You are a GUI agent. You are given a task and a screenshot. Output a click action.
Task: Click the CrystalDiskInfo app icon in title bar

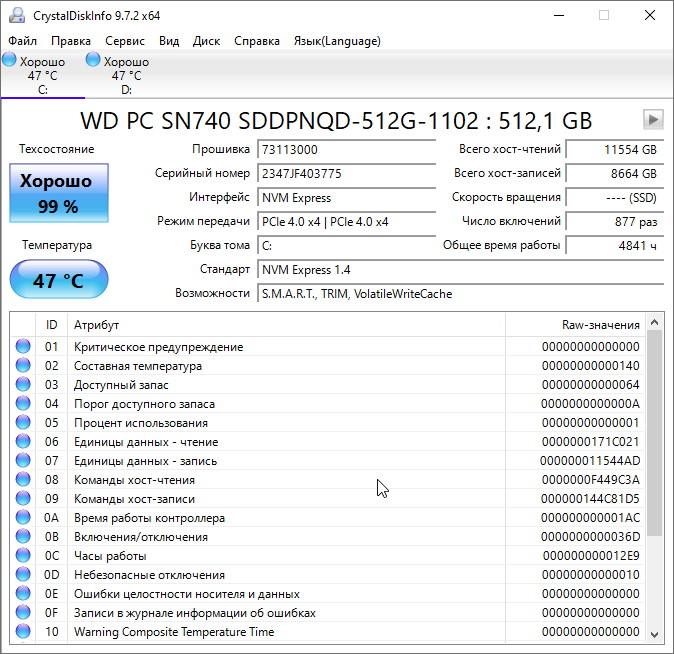(17, 15)
